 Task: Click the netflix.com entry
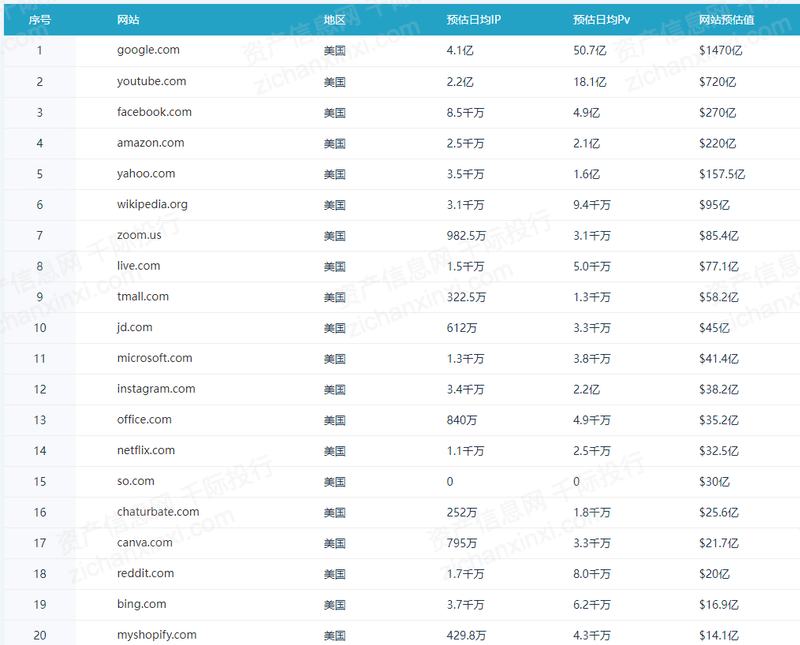pyautogui.click(x=146, y=450)
